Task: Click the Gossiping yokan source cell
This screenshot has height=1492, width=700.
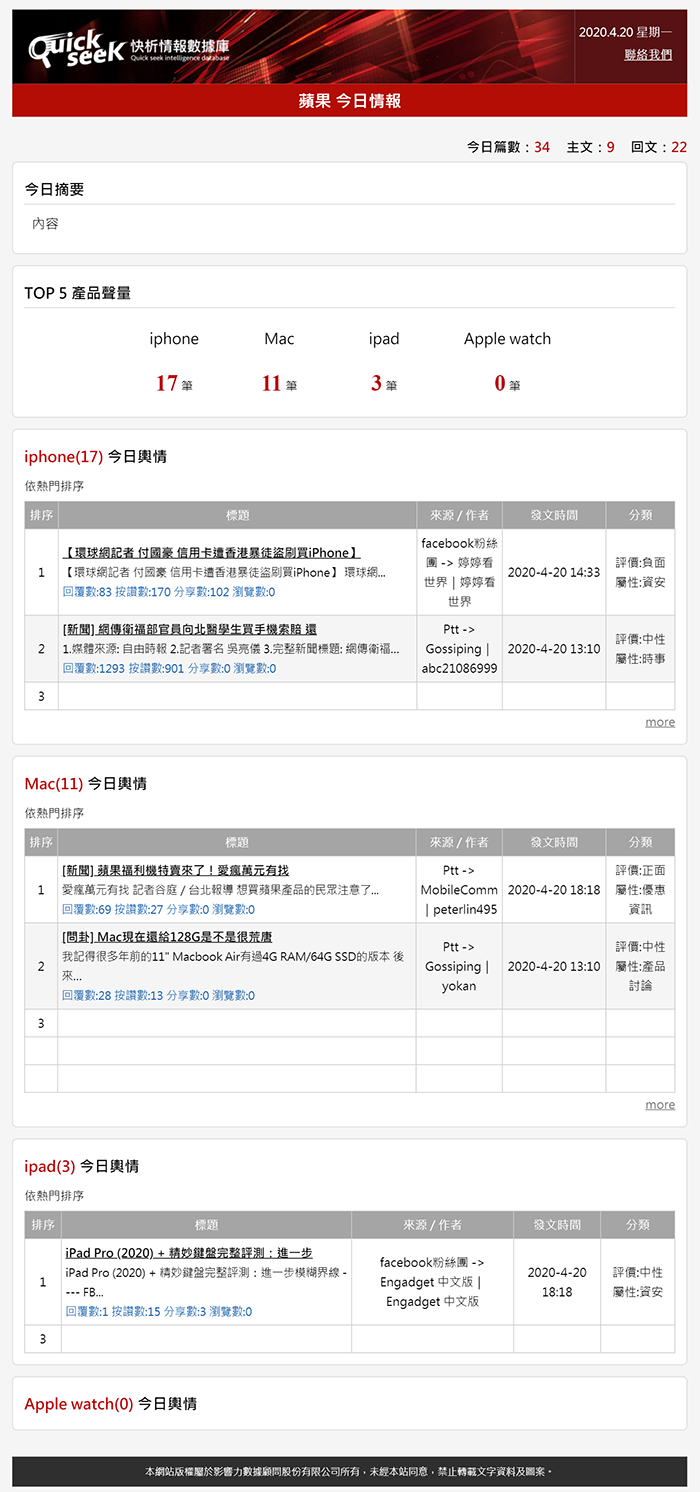Action: [460, 966]
